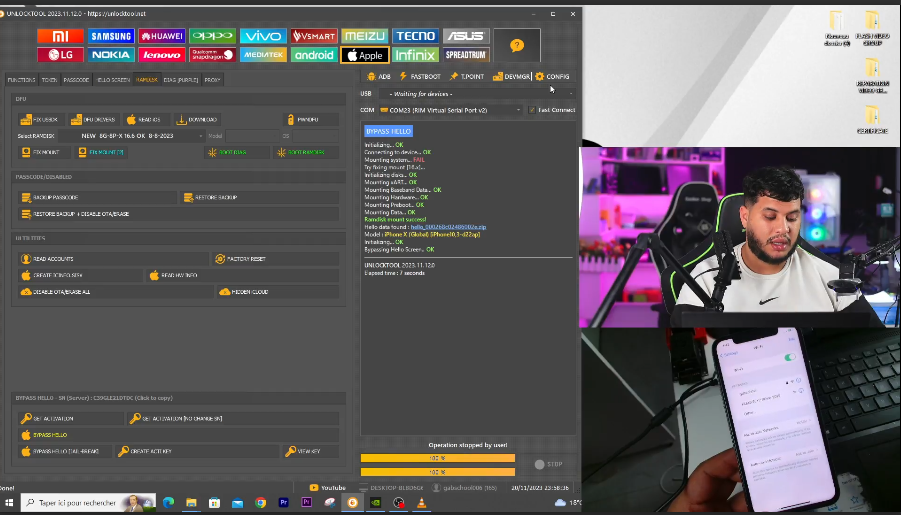Switch to the RAMDISK tab
This screenshot has height=515, width=901.
(147, 80)
